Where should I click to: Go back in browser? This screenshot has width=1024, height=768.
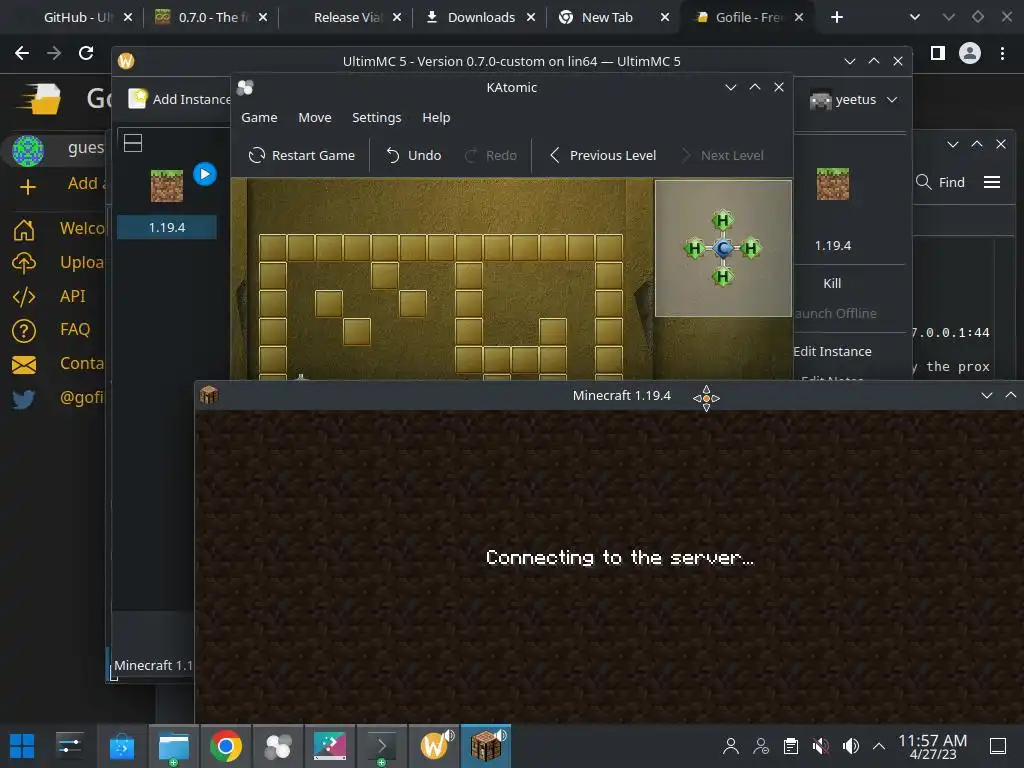pyautogui.click(x=22, y=53)
